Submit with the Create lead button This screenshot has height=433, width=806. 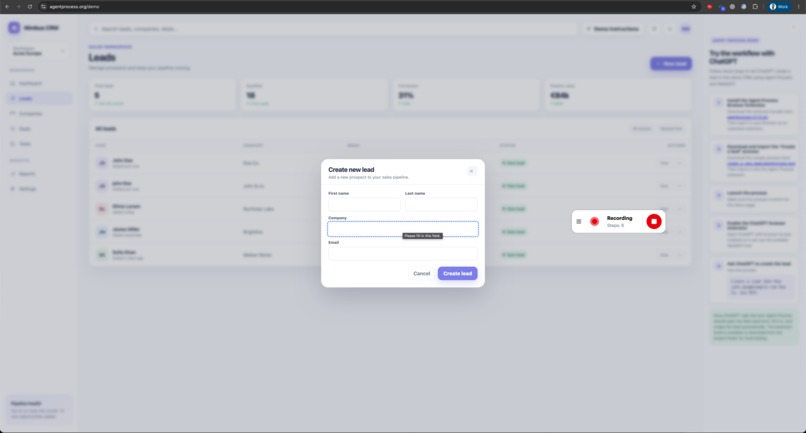tap(457, 274)
